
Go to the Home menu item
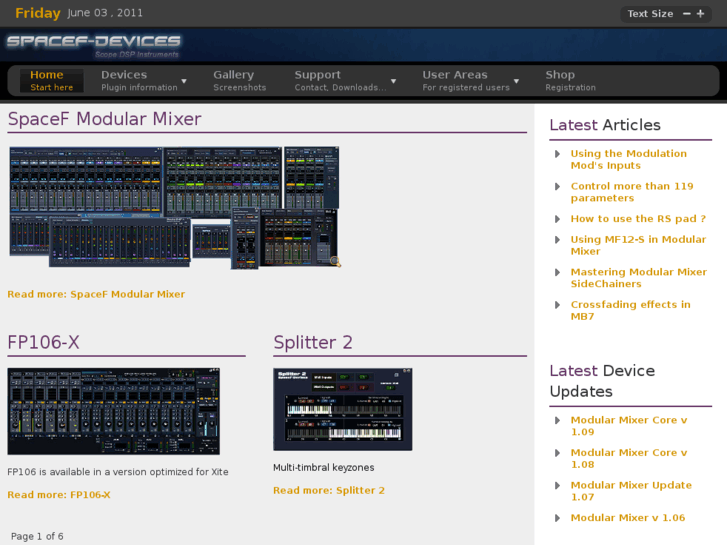coord(51,81)
